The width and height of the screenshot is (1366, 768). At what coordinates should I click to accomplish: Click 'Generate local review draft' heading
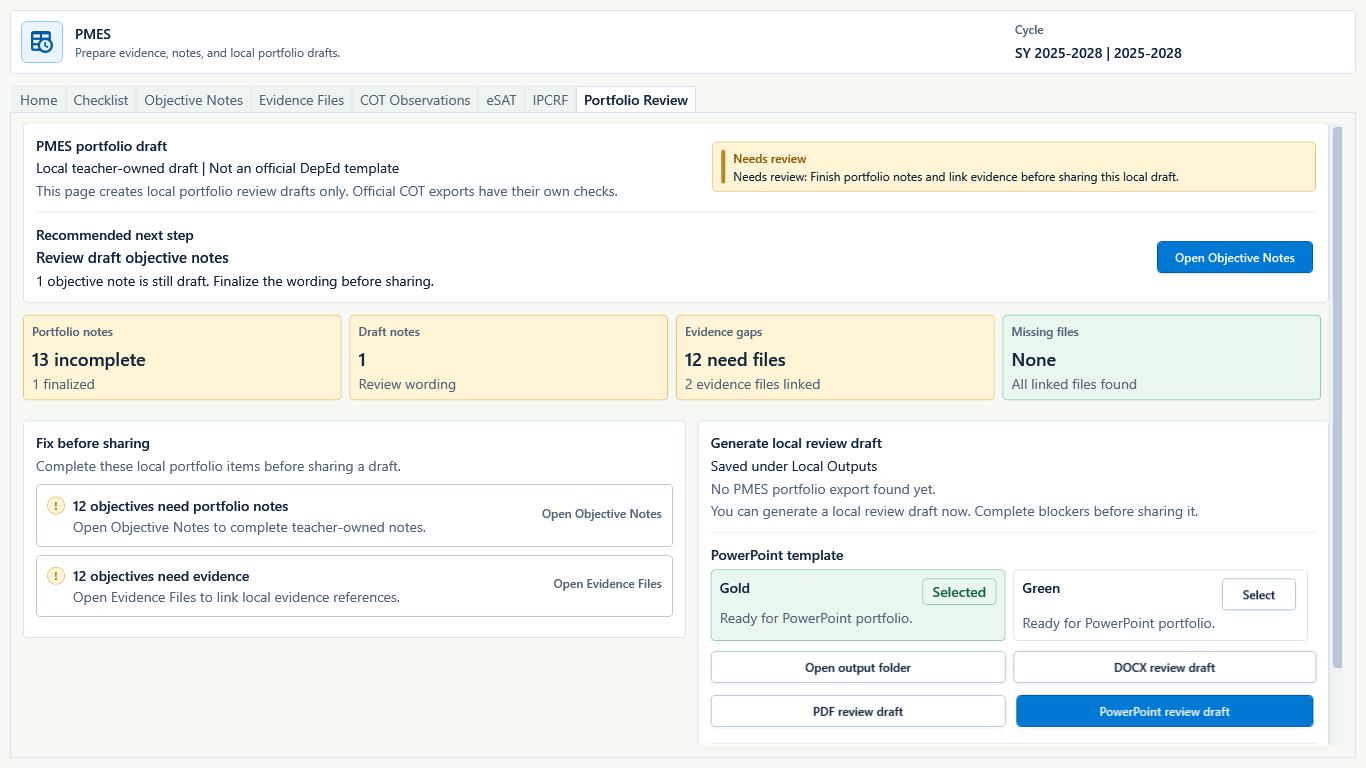[796, 443]
